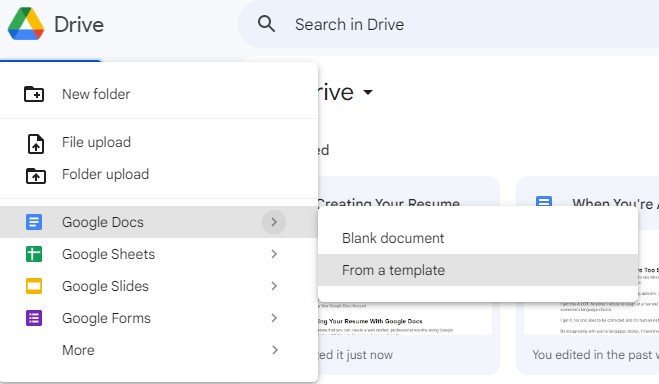The height and width of the screenshot is (384, 659).
Task: Click the File upload icon
Action: click(x=36, y=144)
